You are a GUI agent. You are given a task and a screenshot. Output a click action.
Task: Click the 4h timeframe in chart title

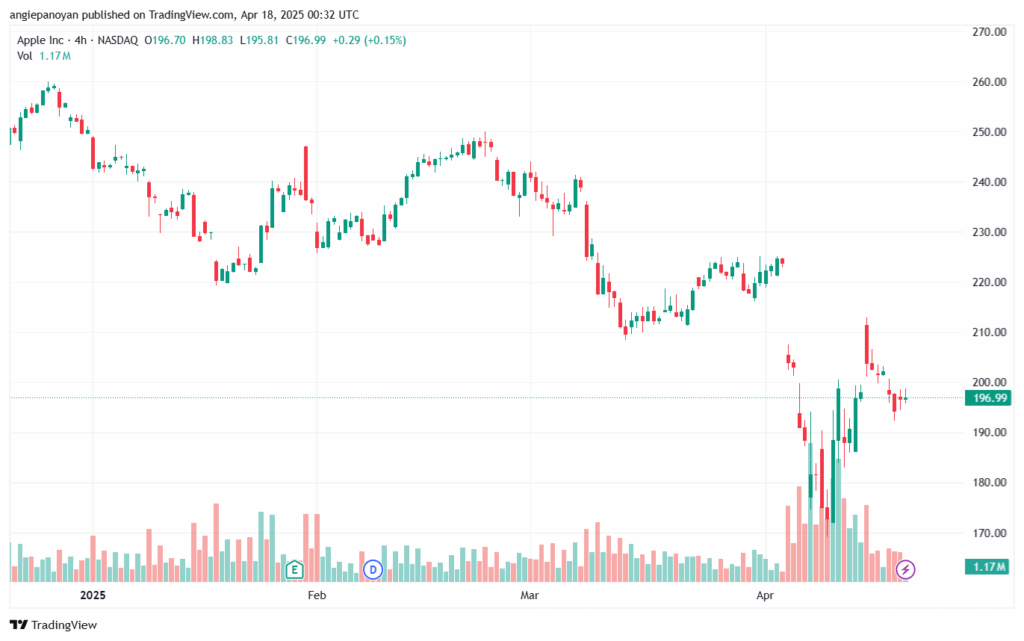(x=80, y=40)
